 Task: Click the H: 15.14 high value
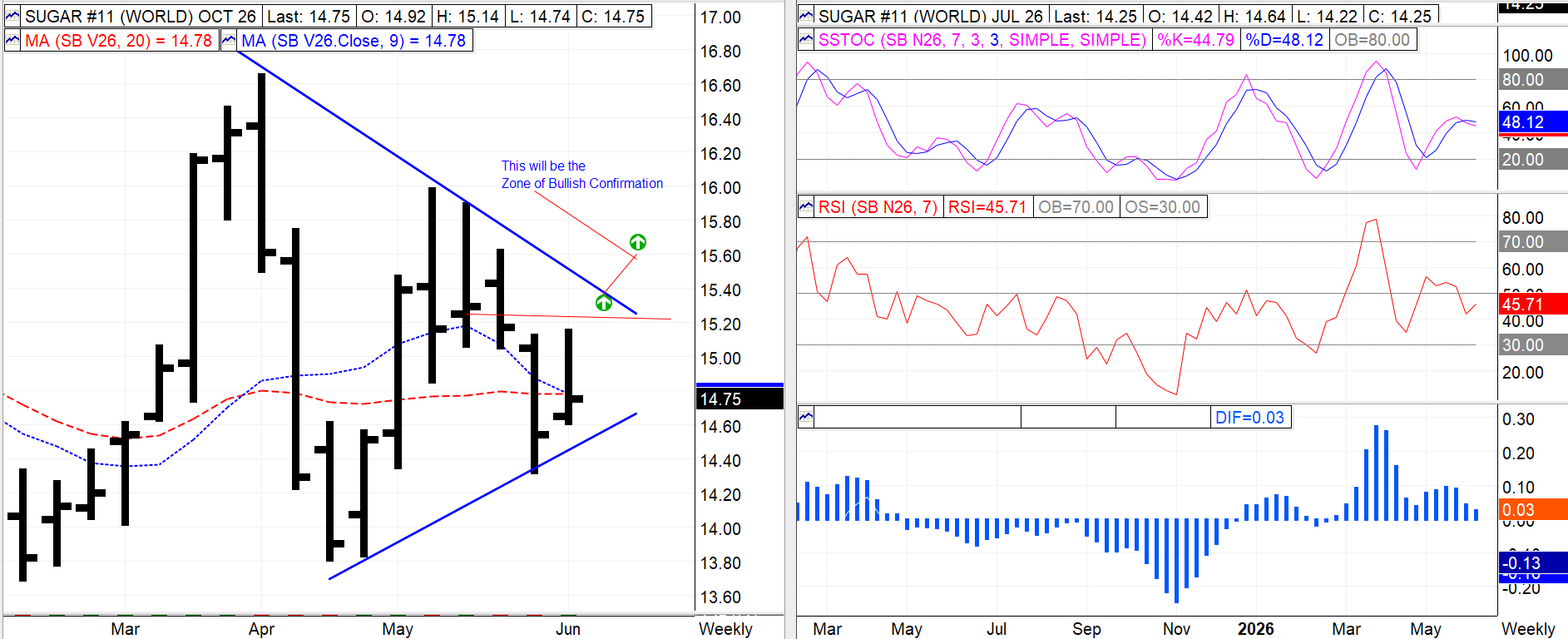467,16
